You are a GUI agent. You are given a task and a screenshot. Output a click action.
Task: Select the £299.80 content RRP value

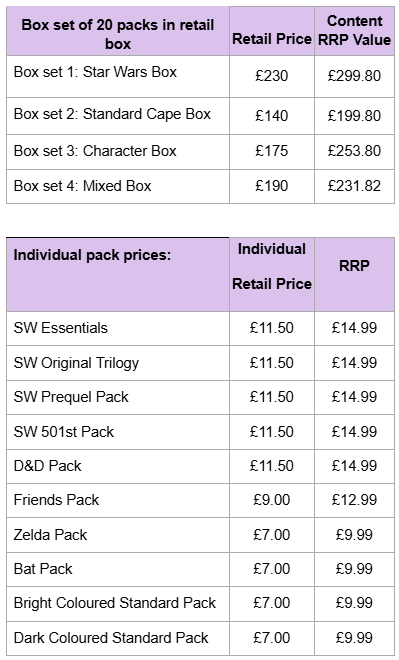[x=354, y=76]
